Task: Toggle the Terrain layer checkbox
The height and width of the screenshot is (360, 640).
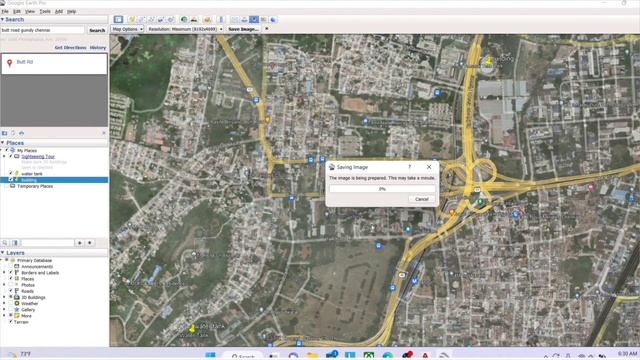Action: pyautogui.click(x=11, y=322)
